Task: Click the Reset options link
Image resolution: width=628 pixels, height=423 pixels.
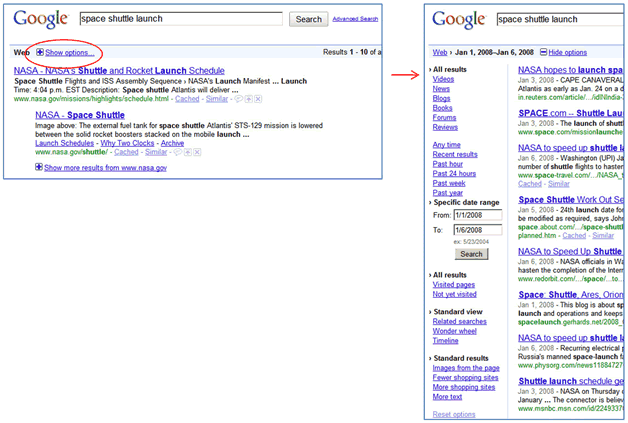Action: click(454, 414)
